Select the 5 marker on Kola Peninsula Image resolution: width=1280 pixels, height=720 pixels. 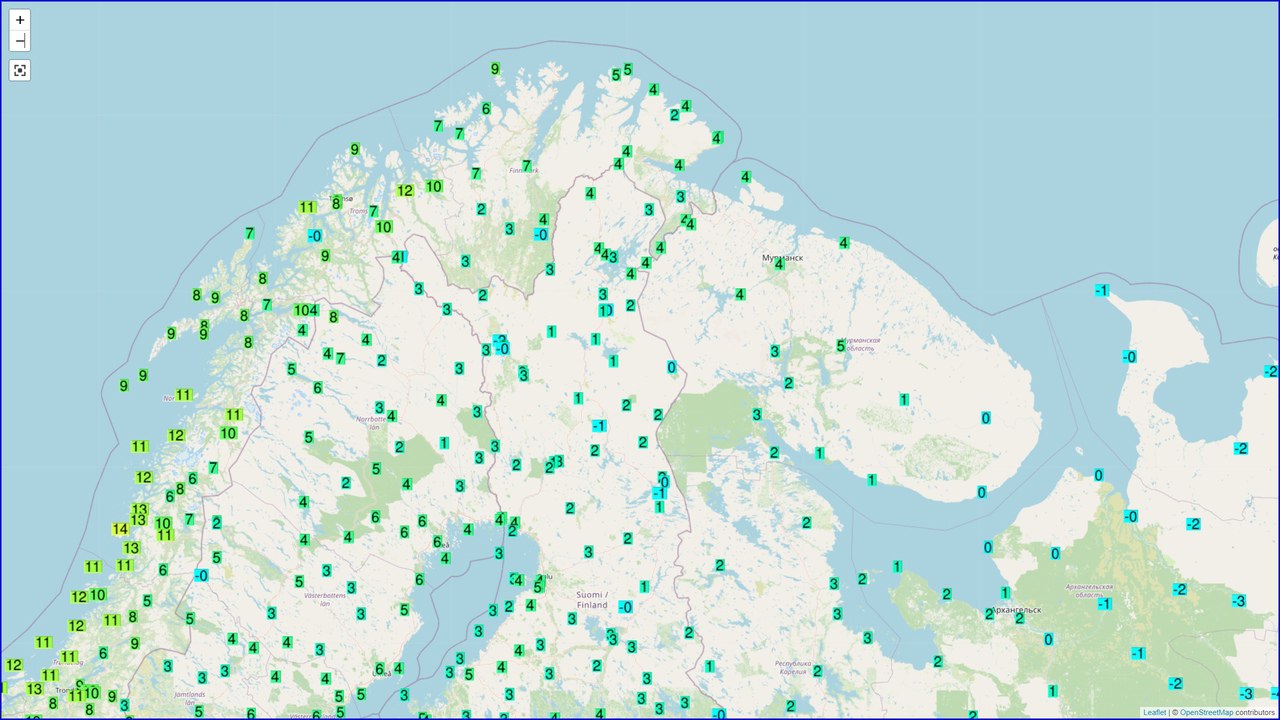840,346
